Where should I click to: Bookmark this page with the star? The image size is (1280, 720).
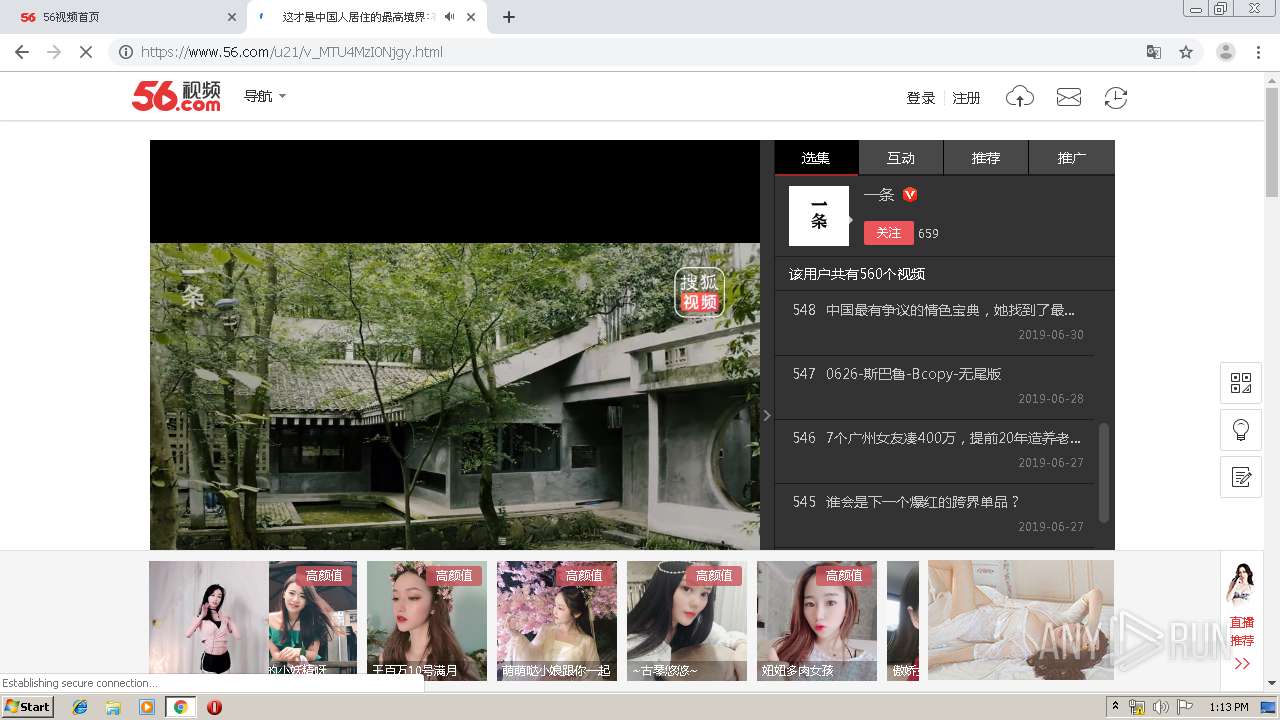pos(1186,52)
